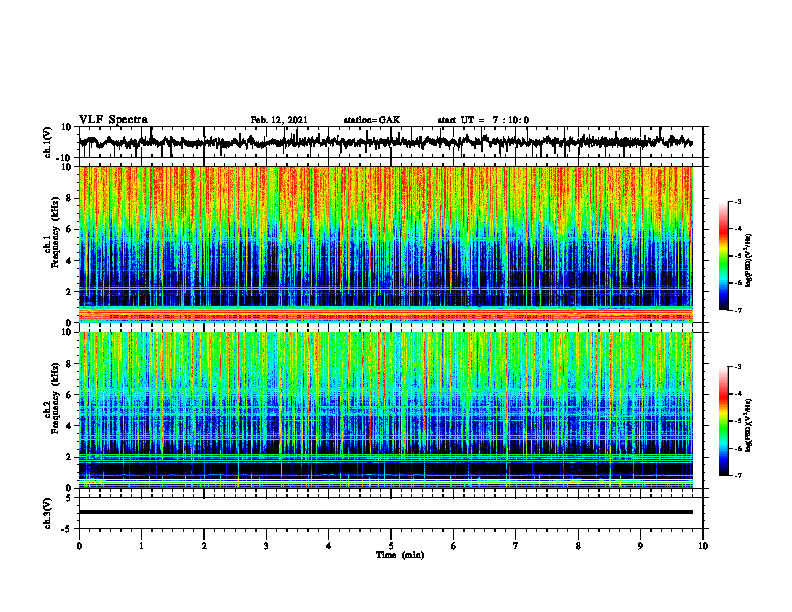Click the "10" tick on the Time axis

[x=703, y=546]
